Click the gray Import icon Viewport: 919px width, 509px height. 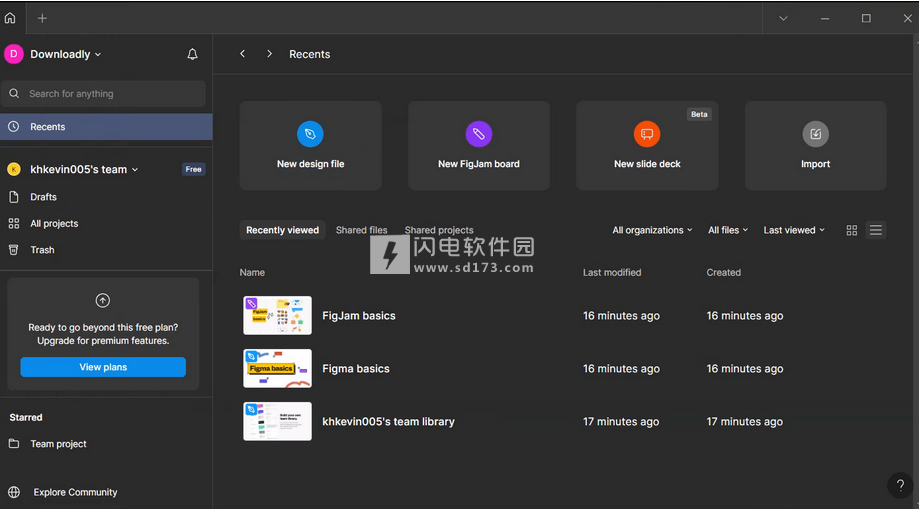pos(815,134)
